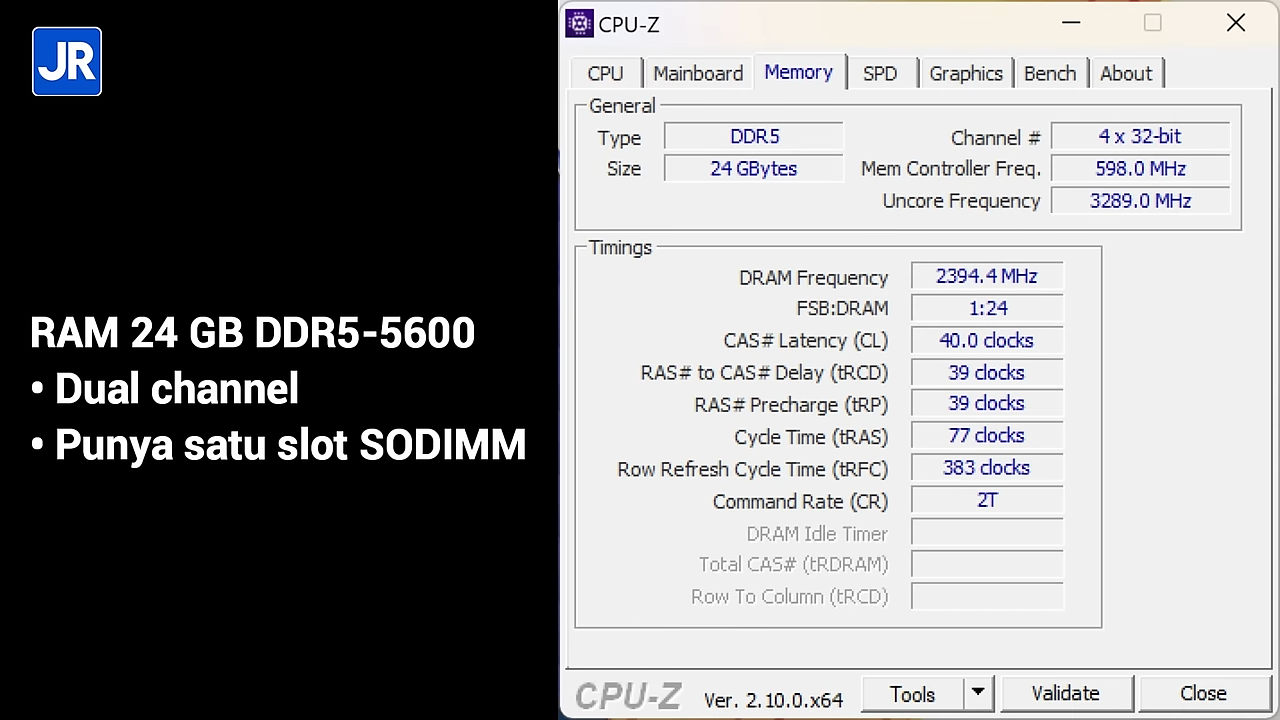Open the SPD tab
This screenshot has height=720, width=1280.
pyautogui.click(x=880, y=74)
